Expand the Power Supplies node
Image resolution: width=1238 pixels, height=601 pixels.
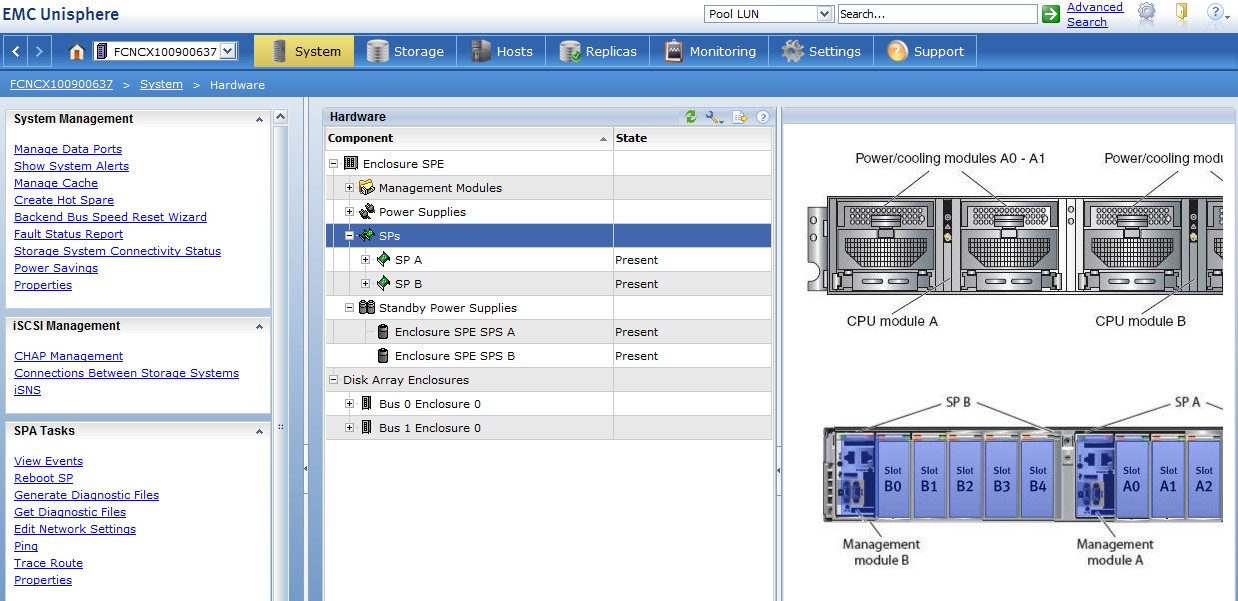(x=350, y=211)
